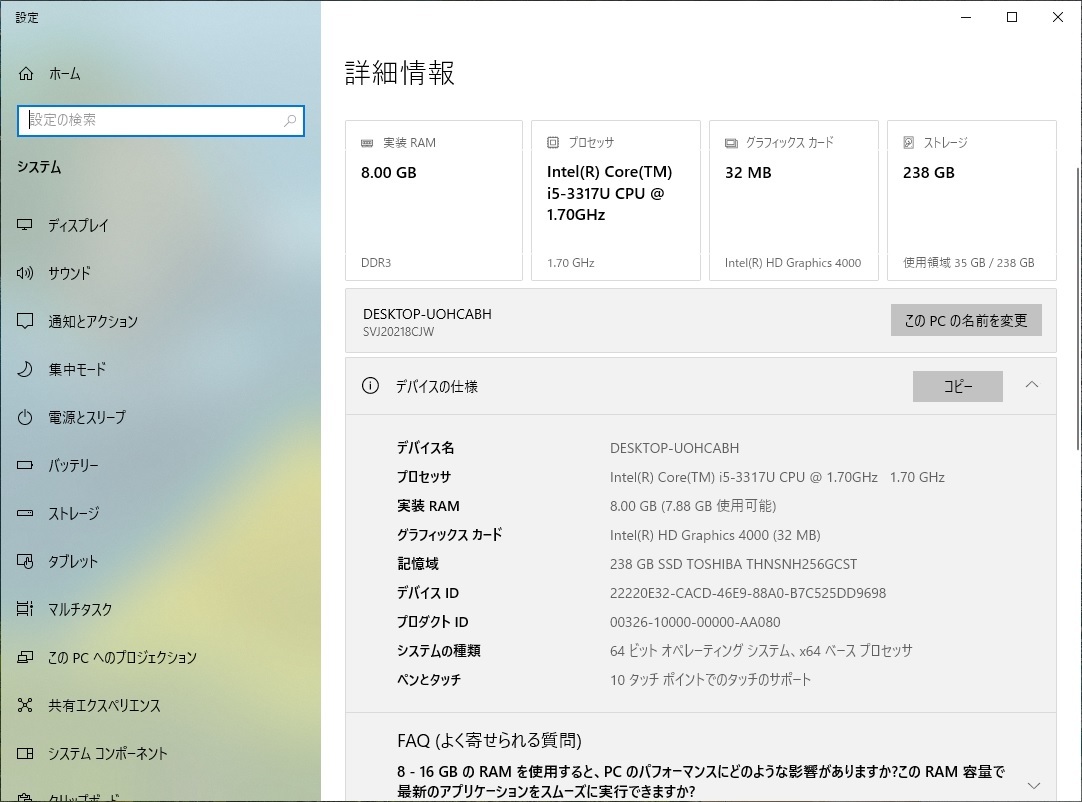
Task: Click Power and Sleep icon
Action: pyautogui.click(x=25, y=417)
